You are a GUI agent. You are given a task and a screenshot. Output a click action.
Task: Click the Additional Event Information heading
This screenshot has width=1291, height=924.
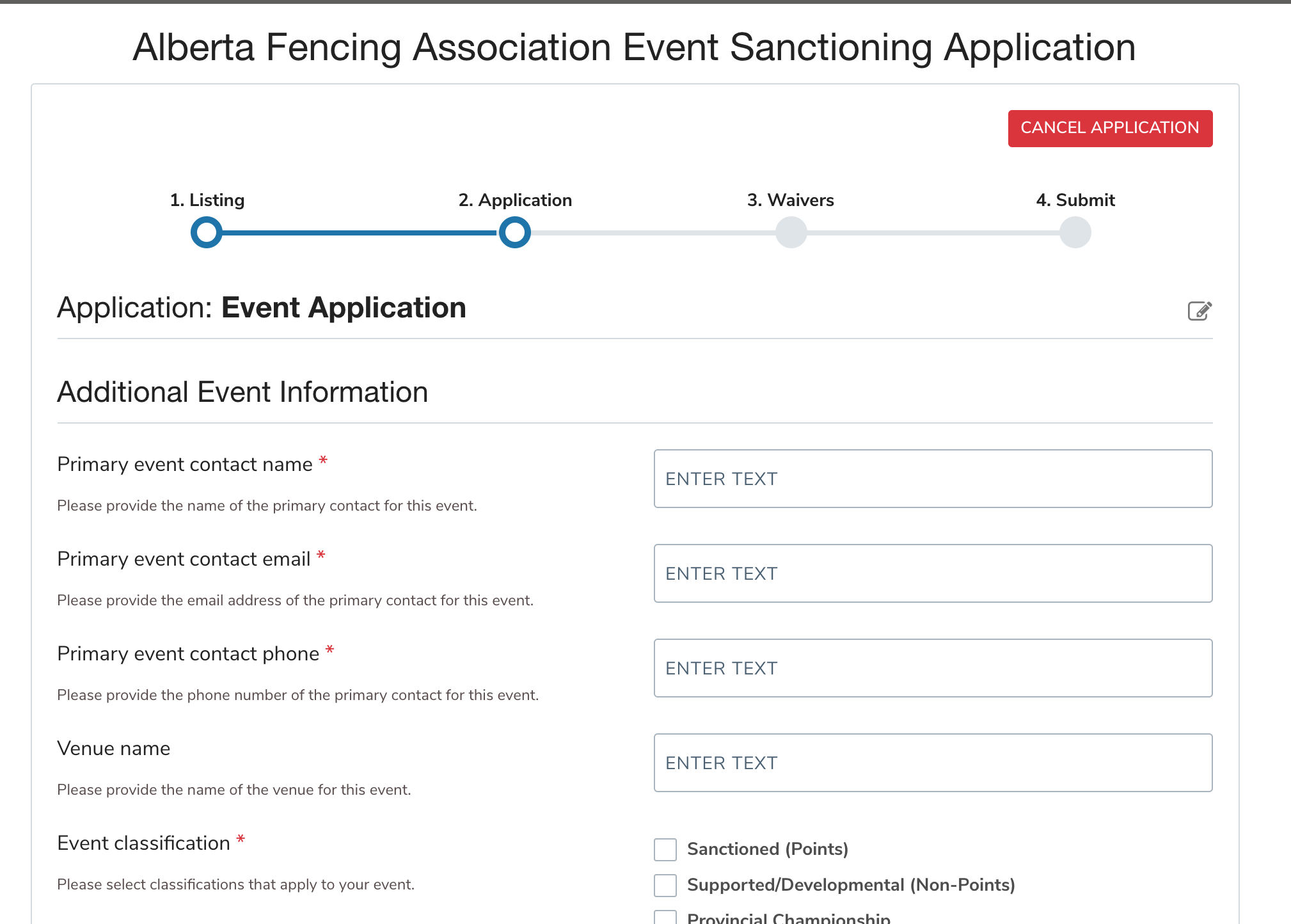[242, 392]
